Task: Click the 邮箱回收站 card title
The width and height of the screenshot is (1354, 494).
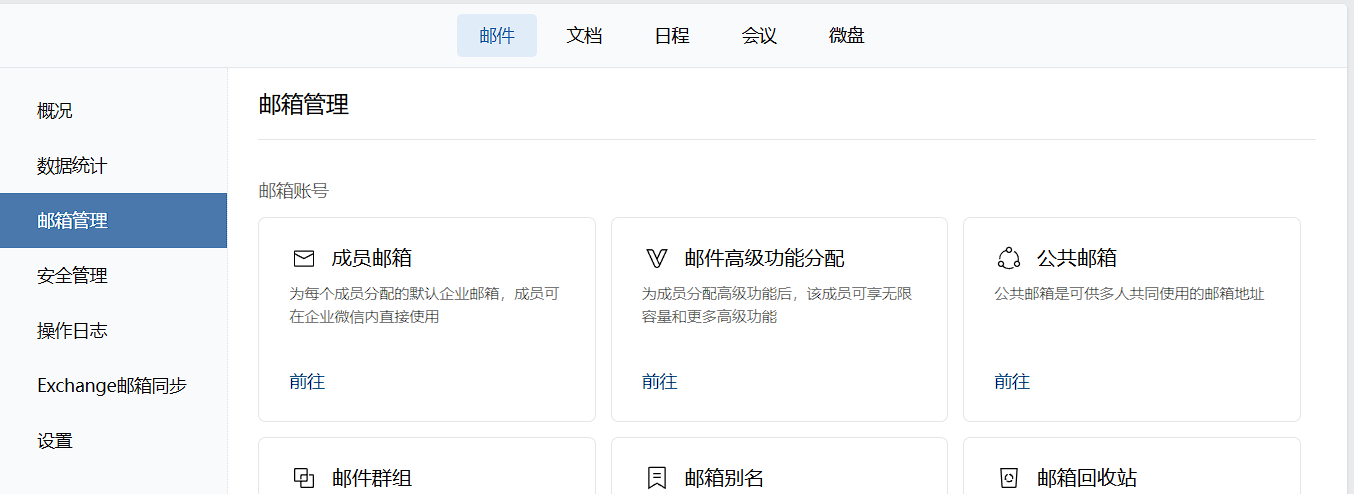Action: tap(1087, 478)
